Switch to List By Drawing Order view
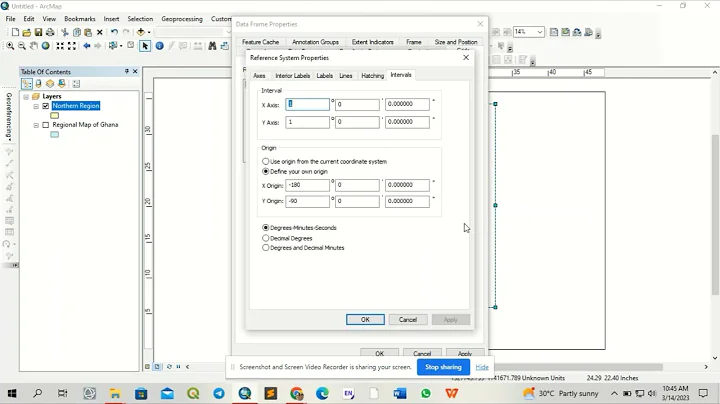Viewport: 720px width, 404px height. [27, 84]
